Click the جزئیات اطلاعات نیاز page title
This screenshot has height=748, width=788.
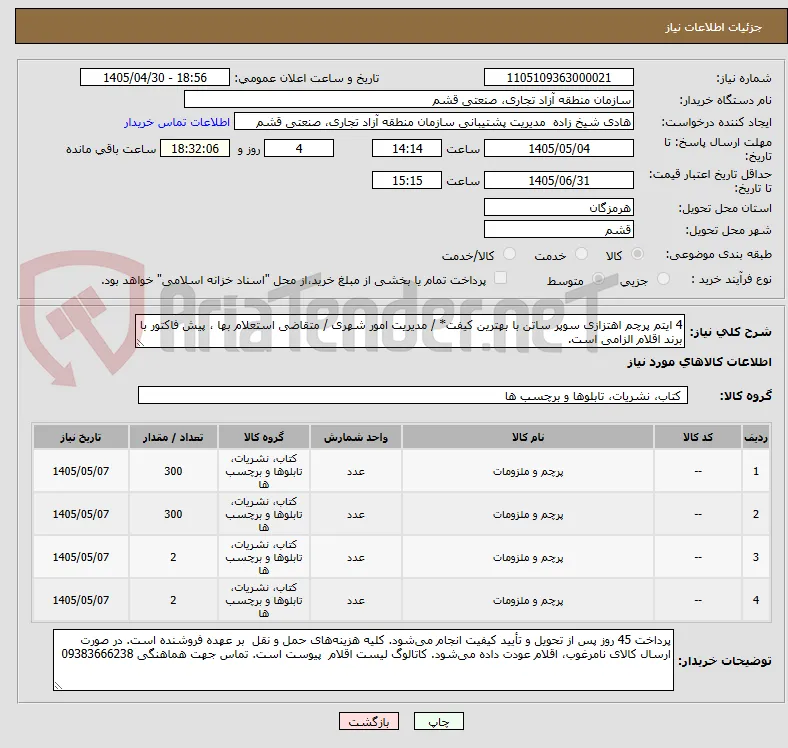click(714, 27)
